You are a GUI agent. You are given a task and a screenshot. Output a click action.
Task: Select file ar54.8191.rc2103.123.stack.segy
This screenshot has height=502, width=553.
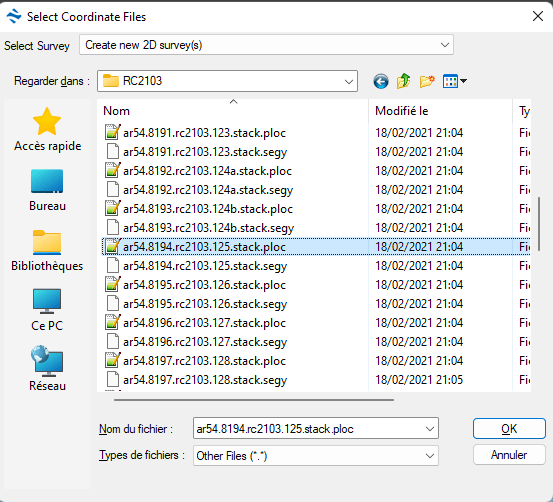(205, 152)
